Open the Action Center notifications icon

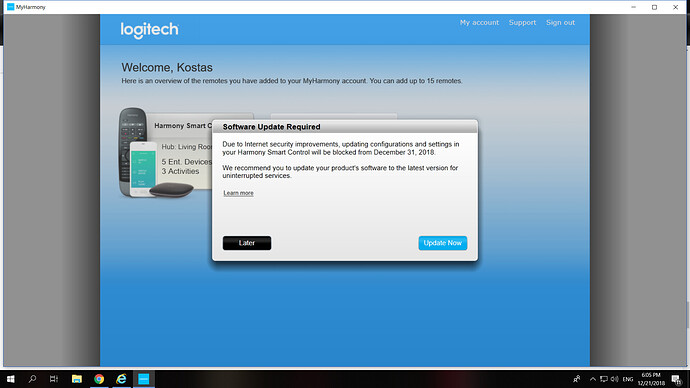click(x=677, y=379)
